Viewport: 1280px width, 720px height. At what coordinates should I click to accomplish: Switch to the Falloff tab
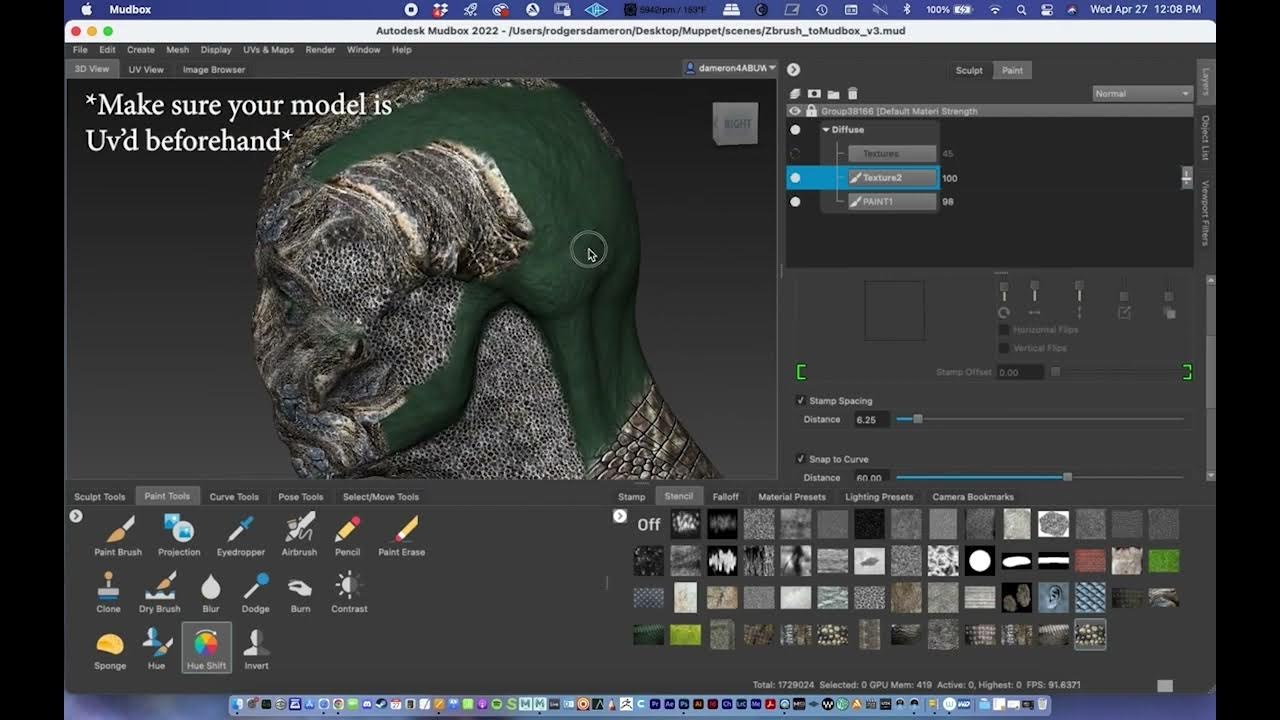726,497
